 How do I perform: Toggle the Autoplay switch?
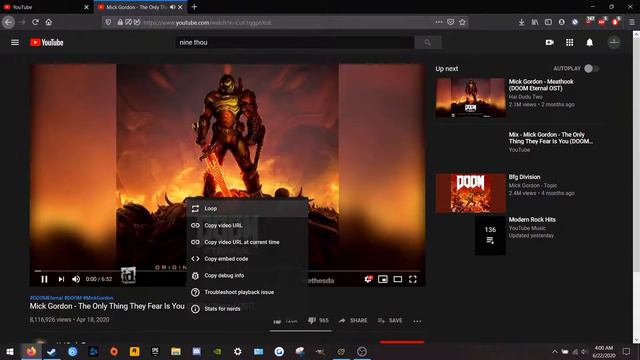tap(591, 69)
